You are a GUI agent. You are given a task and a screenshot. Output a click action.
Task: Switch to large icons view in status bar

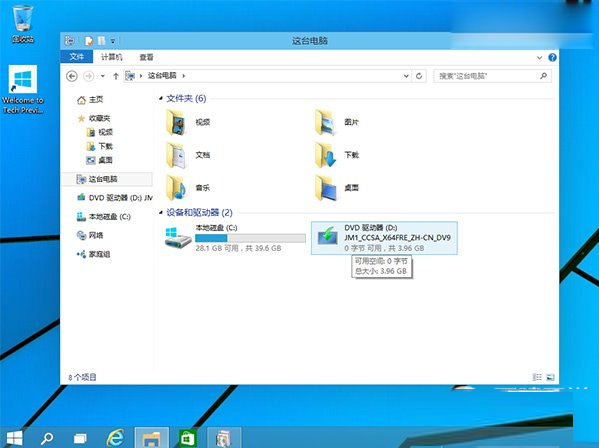pos(550,377)
